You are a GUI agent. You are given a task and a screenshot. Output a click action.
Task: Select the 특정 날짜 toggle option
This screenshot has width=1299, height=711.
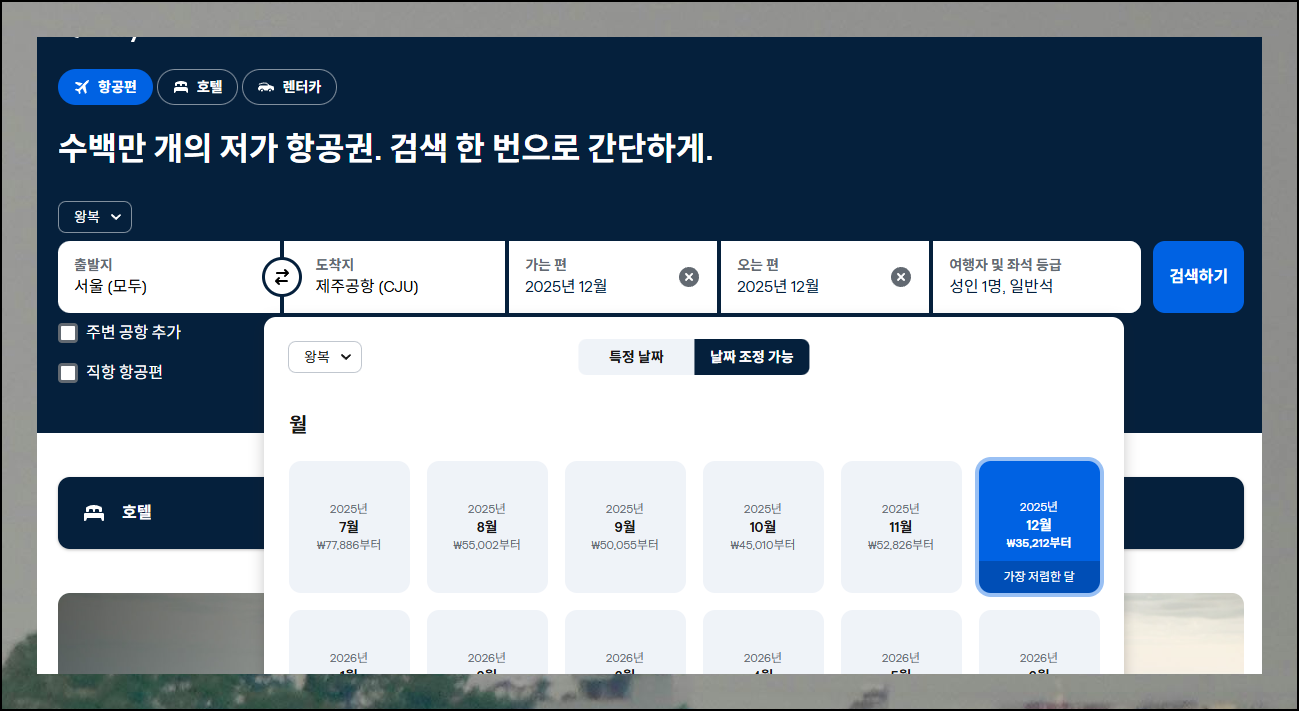click(x=636, y=357)
